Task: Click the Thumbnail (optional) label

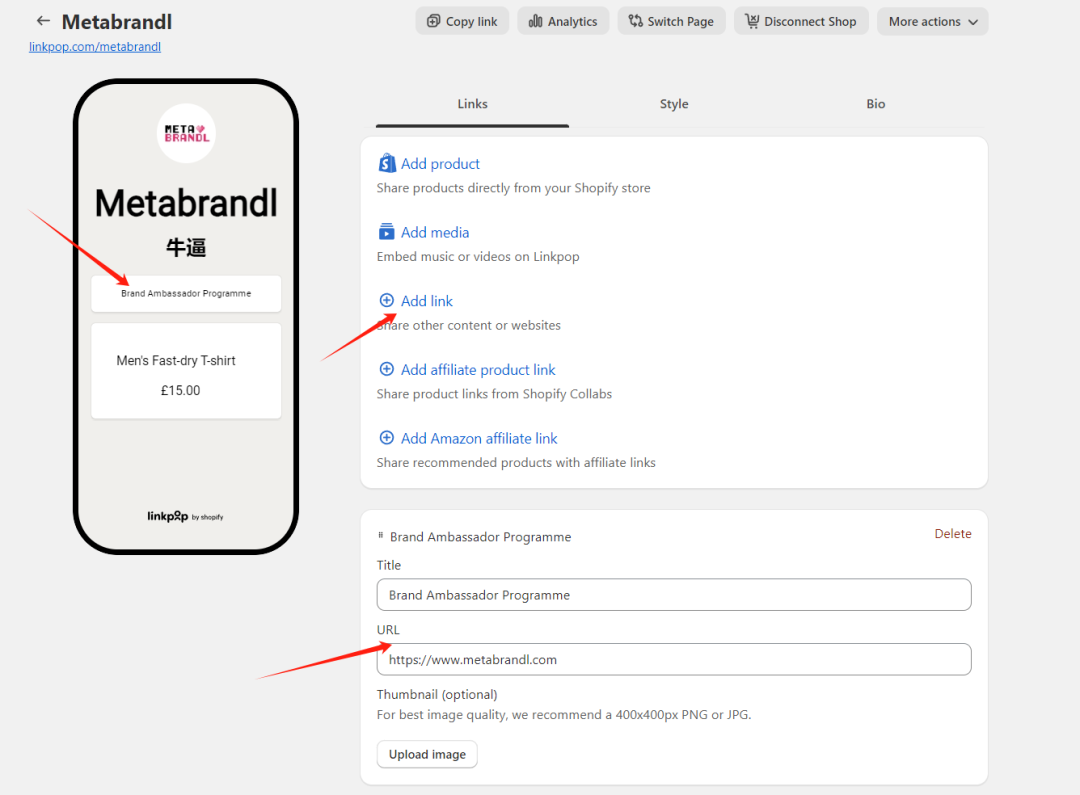Action: pyautogui.click(x=437, y=694)
